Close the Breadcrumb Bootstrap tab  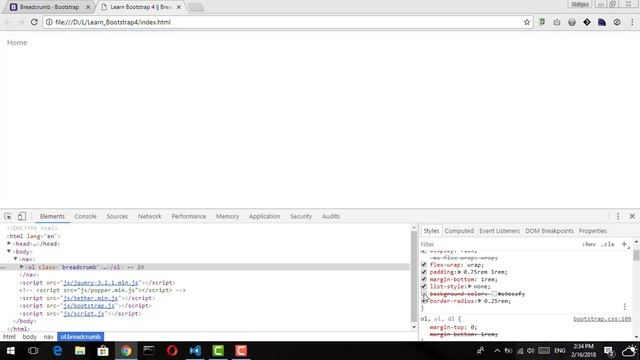tap(88, 7)
